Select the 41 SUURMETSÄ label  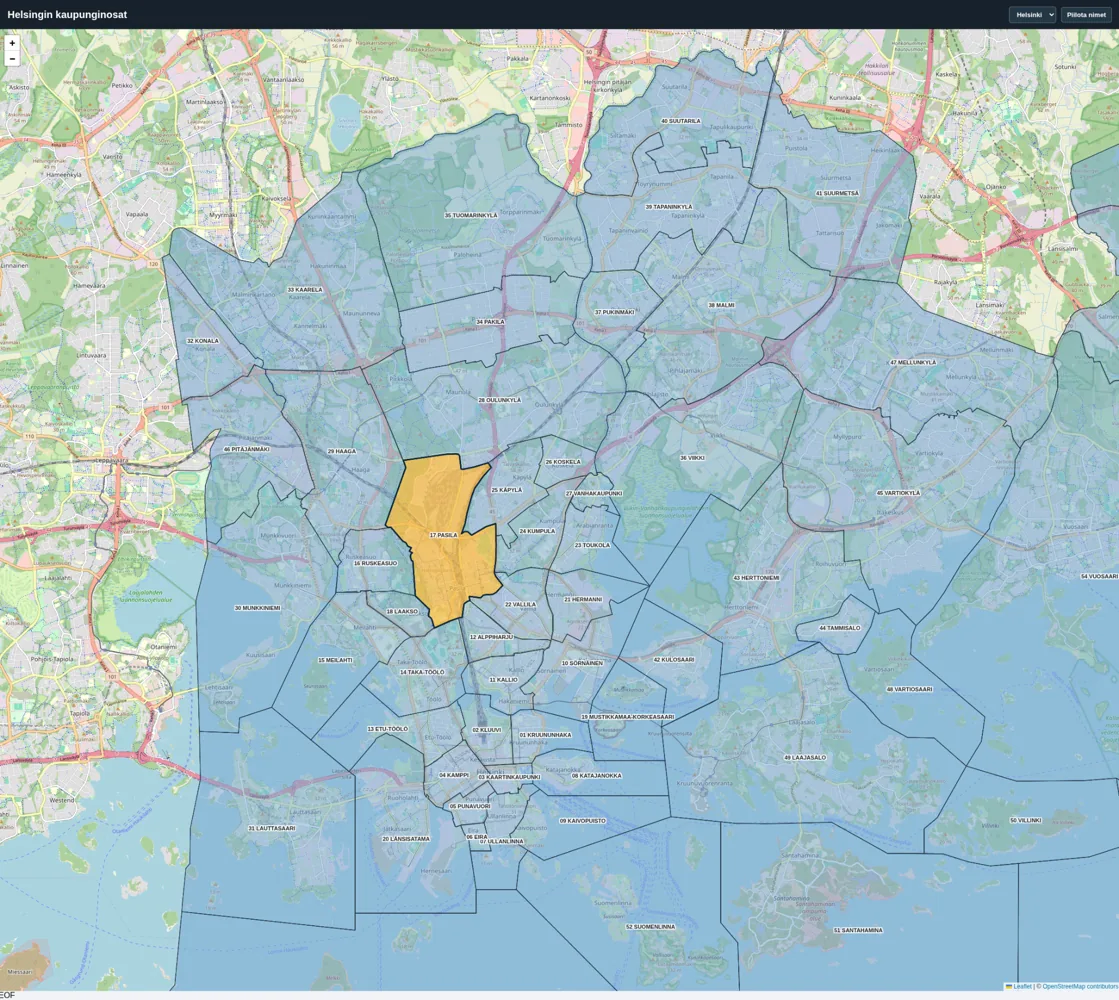click(837, 193)
